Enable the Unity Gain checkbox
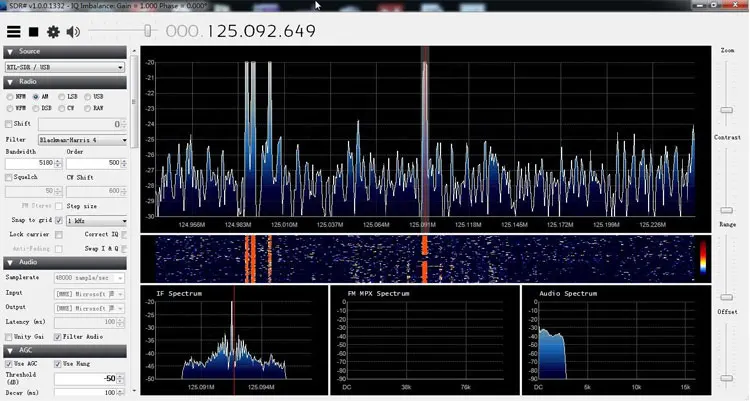Screen dimensions: 750x401 pos(9,337)
